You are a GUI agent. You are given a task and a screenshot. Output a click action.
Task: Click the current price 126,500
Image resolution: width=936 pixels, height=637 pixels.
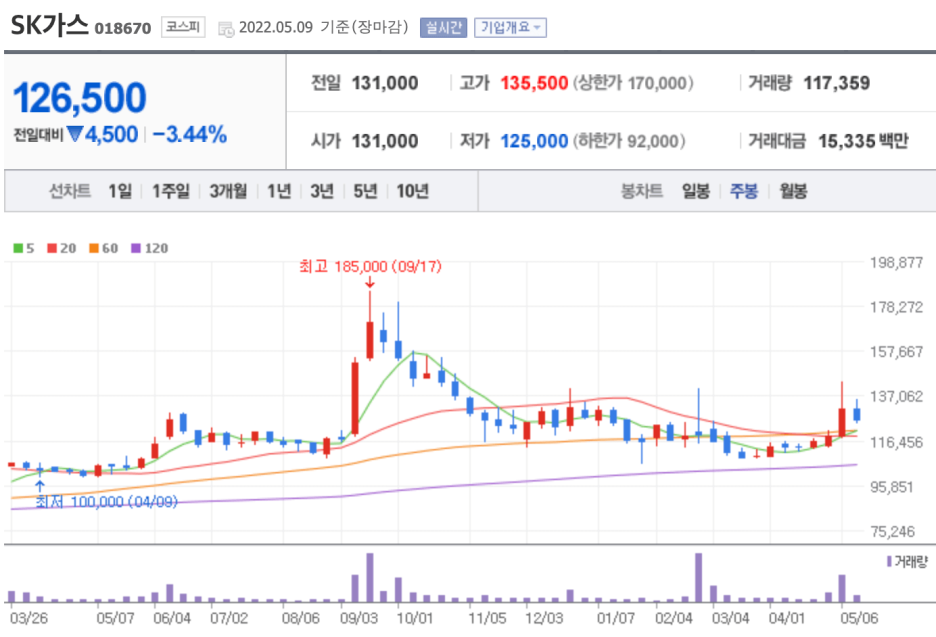pyautogui.click(x=79, y=97)
